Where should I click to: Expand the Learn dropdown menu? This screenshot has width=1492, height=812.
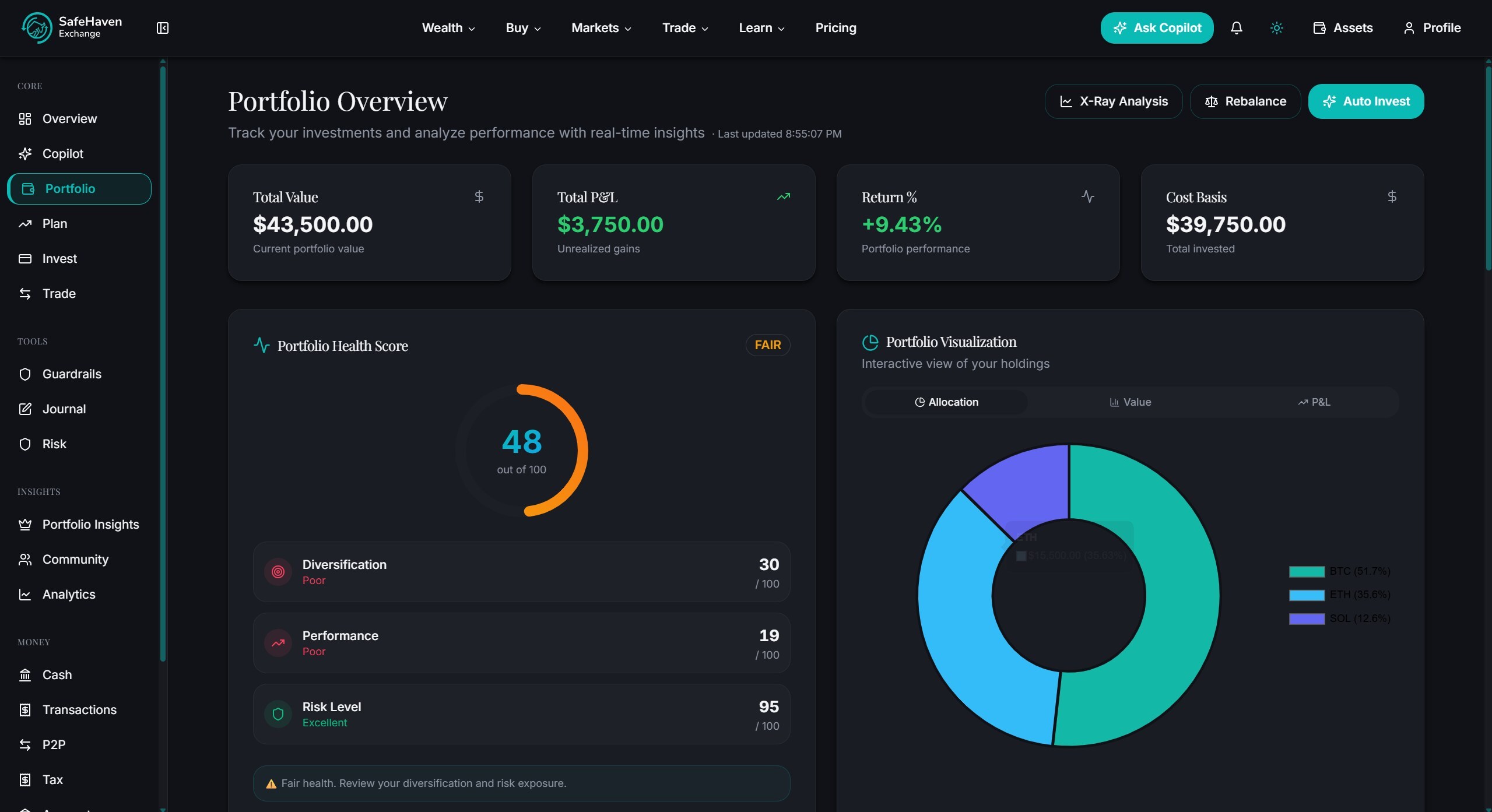(761, 28)
